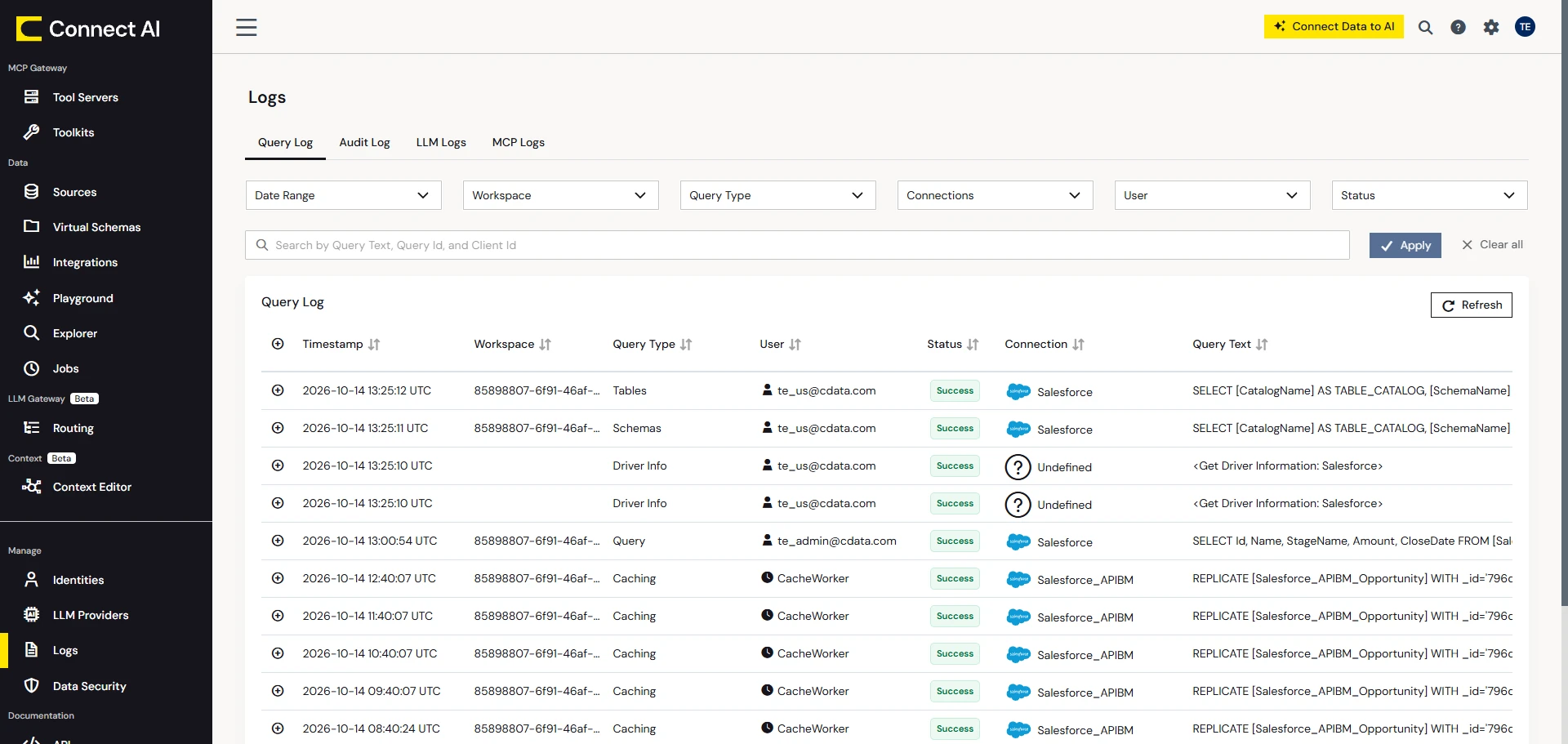Viewport: 1568px width, 744px height.
Task: Click the page vertical scrollbar
Action: (1564, 302)
